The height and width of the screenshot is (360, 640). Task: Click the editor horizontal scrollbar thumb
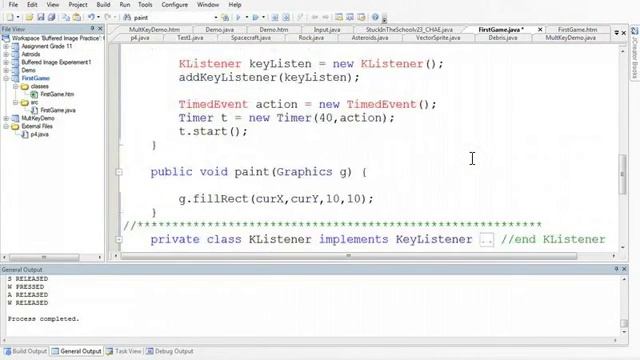pyautogui.click(x=349, y=256)
